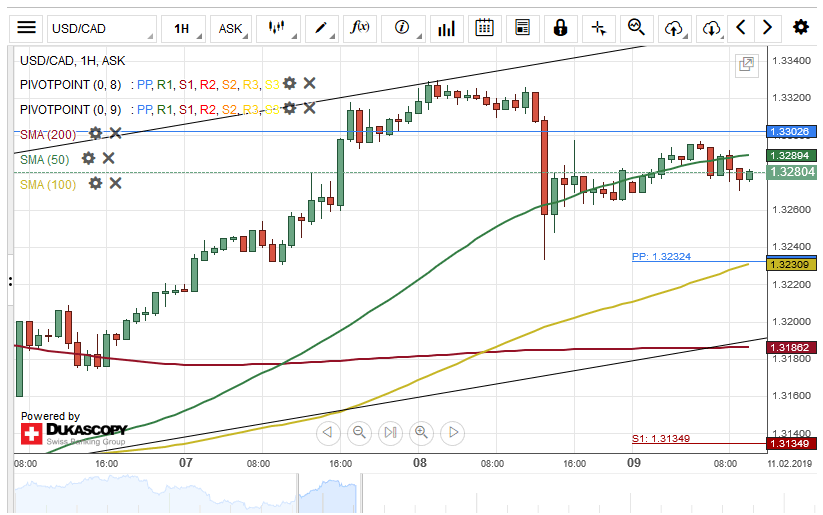
Task: Toggle the crosshair cursor tool
Action: 598,28
